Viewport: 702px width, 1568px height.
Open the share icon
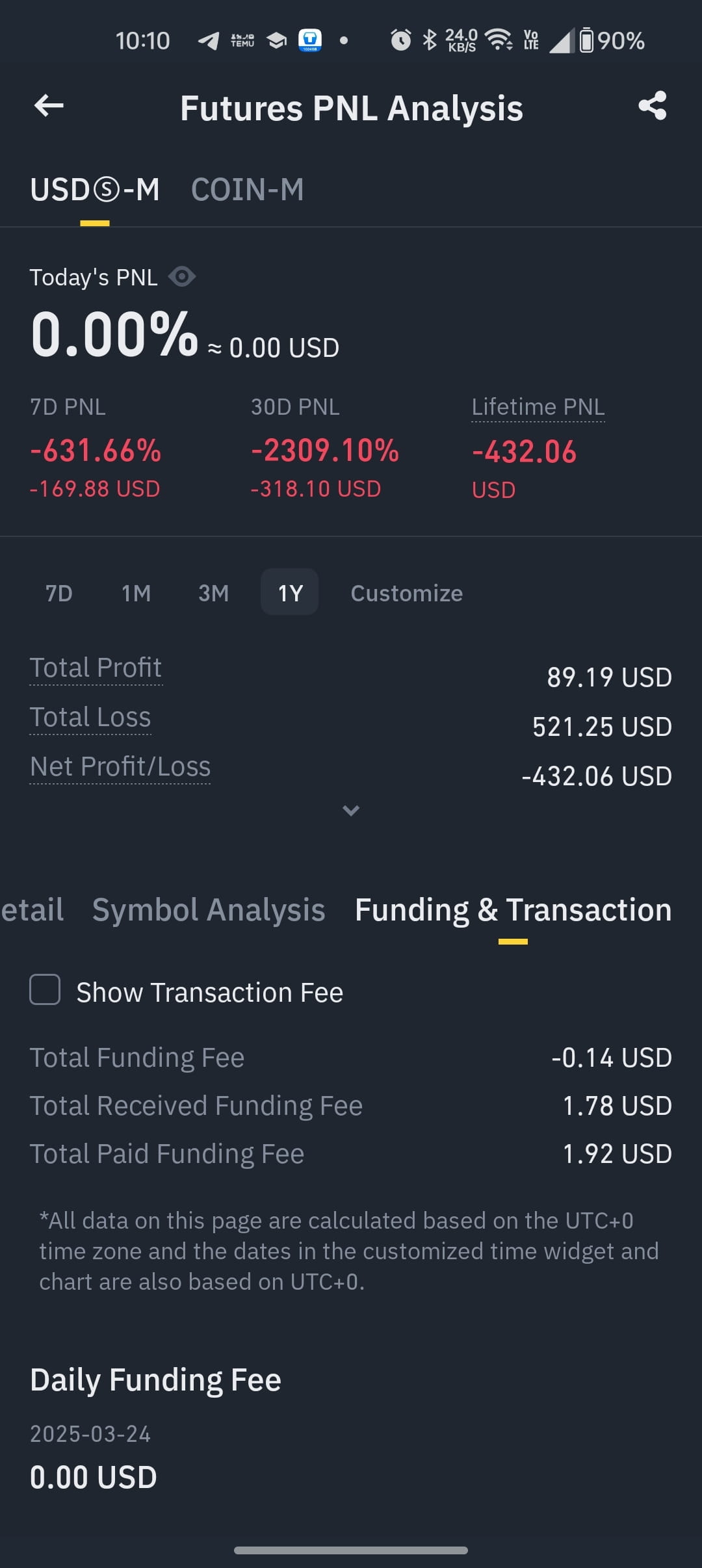click(653, 105)
